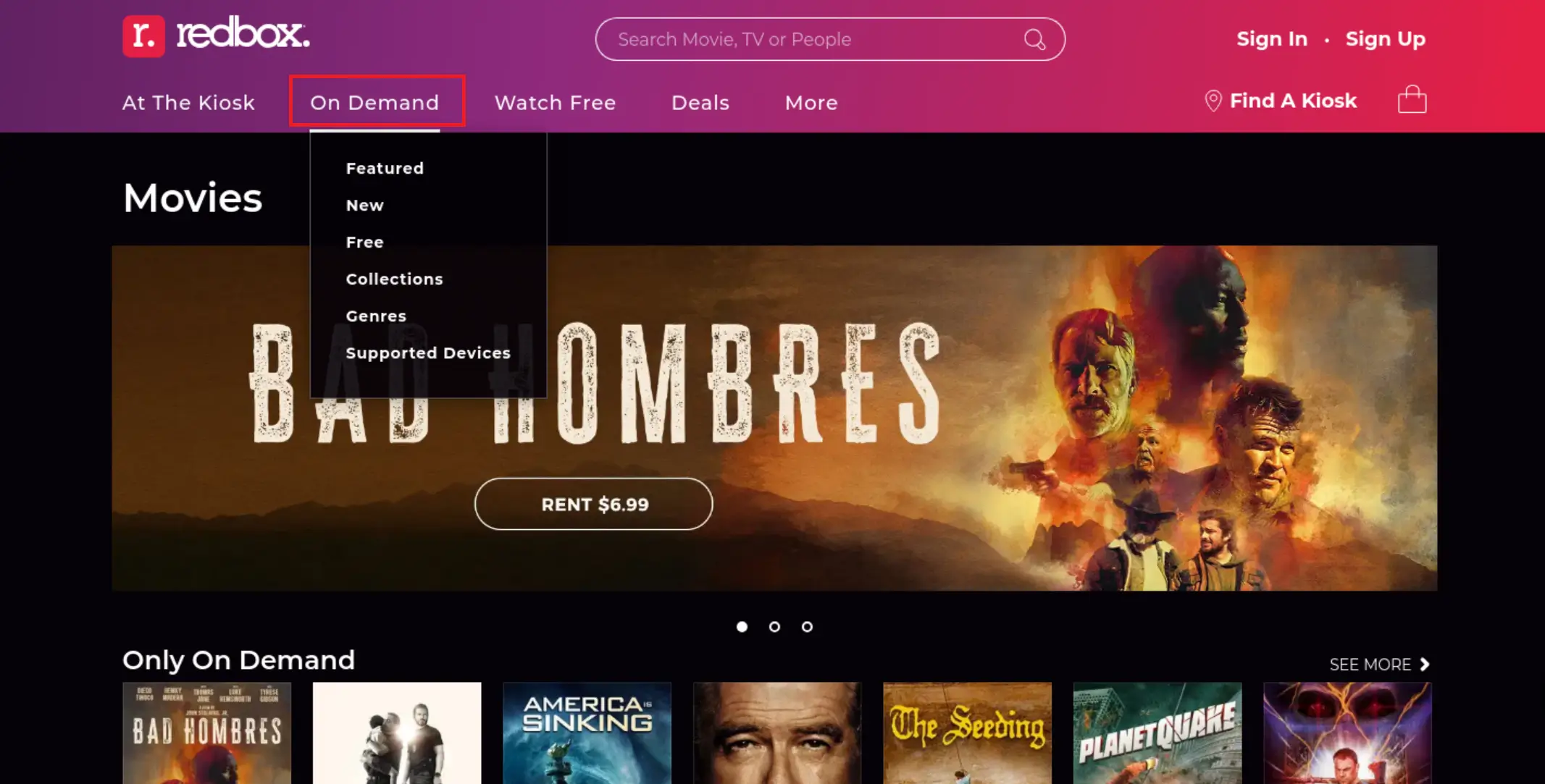Click the second carousel dot indicator
Viewport: 1545px width, 784px height.
pos(775,626)
